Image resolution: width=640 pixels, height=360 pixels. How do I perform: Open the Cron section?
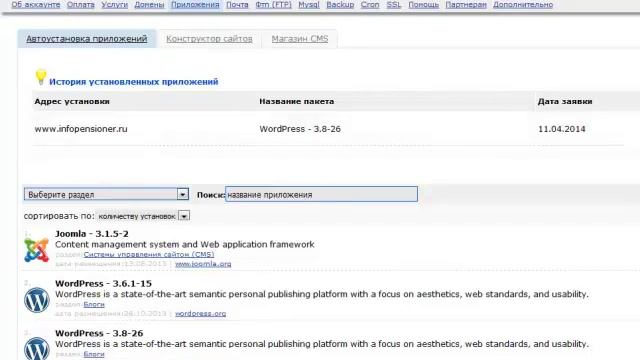click(x=370, y=5)
